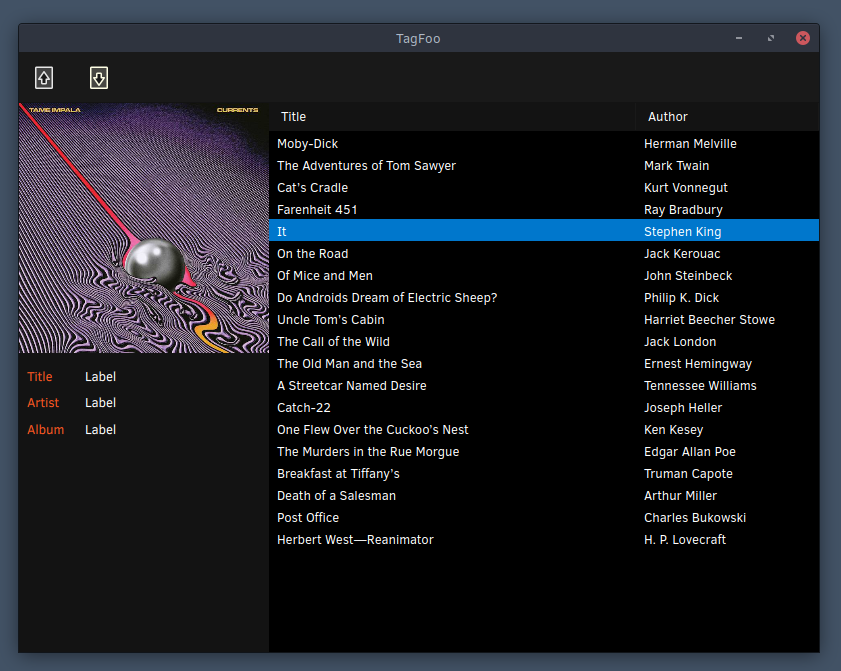This screenshot has width=841, height=671.
Task: Select Cat's Cradle in the list
Action: (x=544, y=188)
